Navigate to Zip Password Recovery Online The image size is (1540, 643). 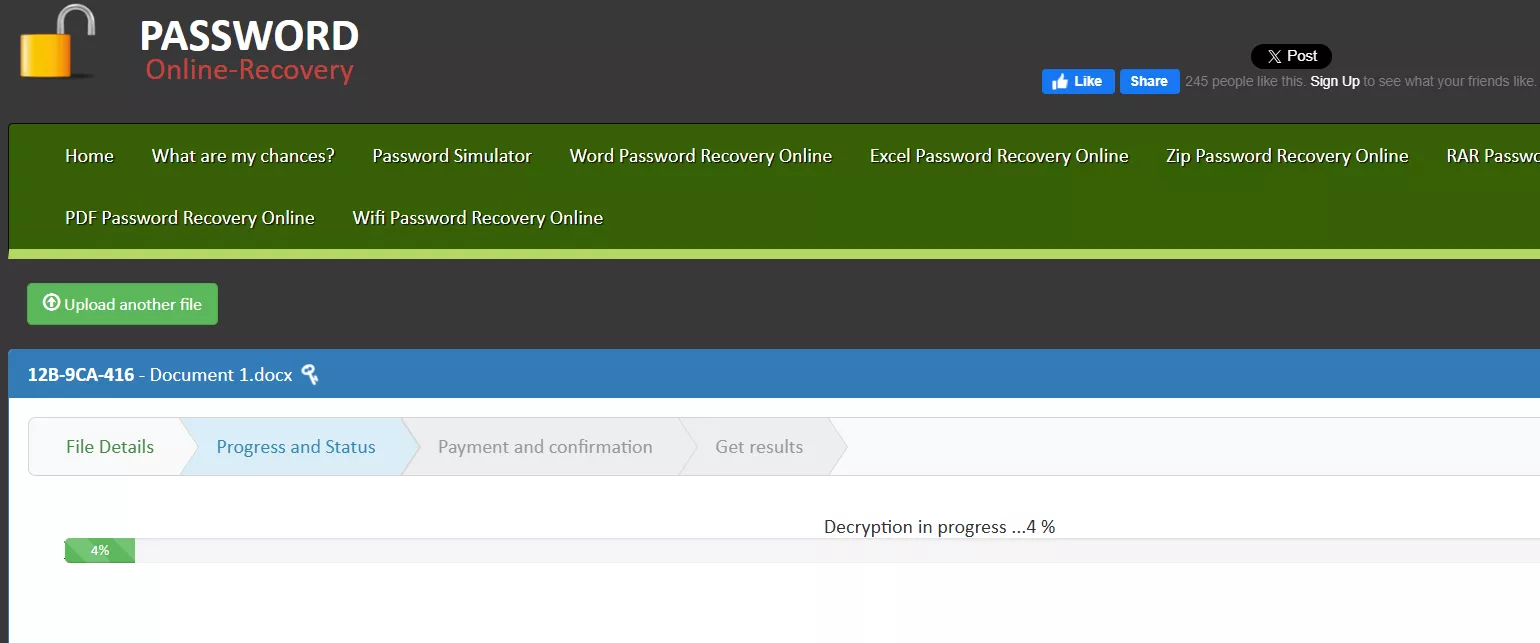[1286, 156]
